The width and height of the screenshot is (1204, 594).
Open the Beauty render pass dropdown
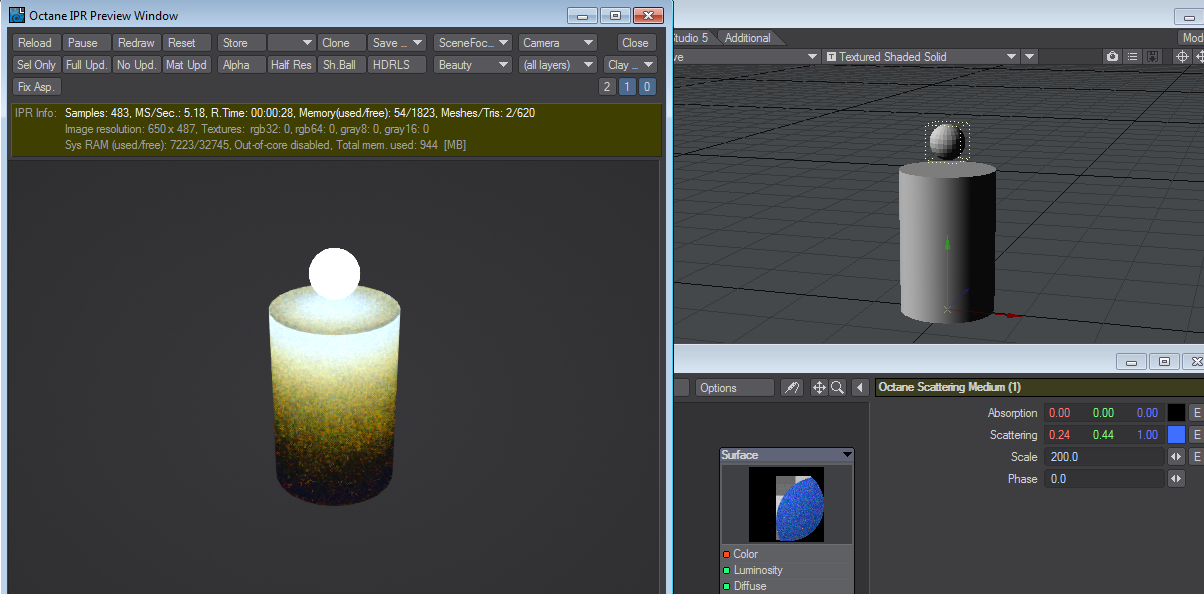point(473,65)
